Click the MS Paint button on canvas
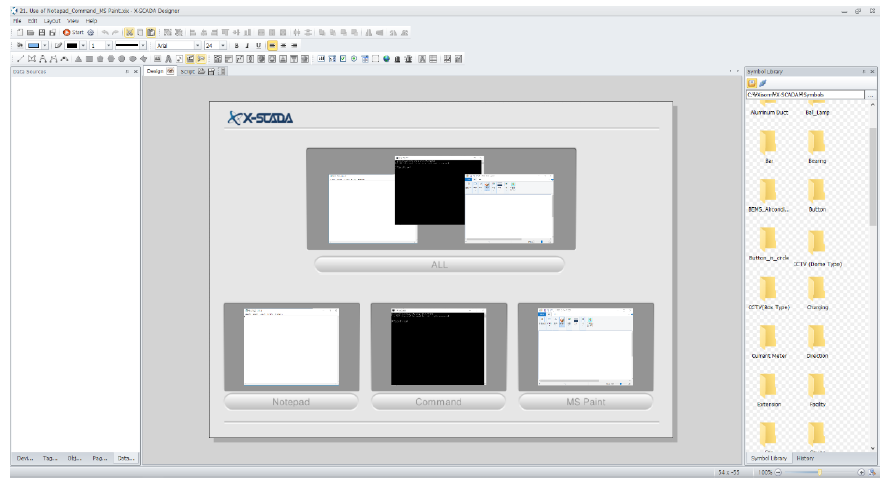 coord(585,401)
